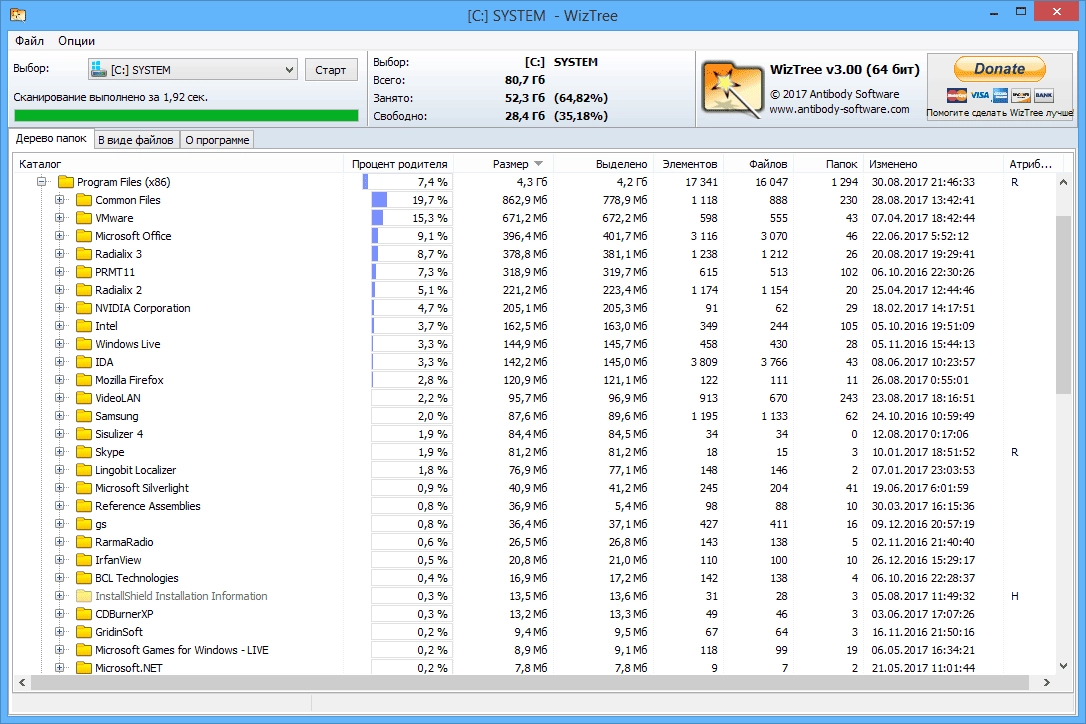Visit the www.antibody-software.com link

coord(839,109)
